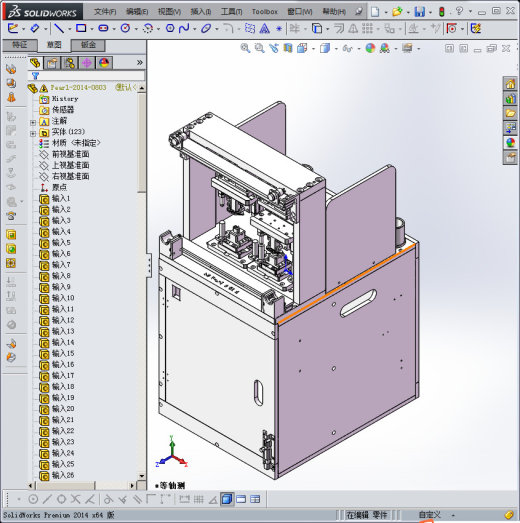Click the 在编辑 零件 status text

(367, 515)
